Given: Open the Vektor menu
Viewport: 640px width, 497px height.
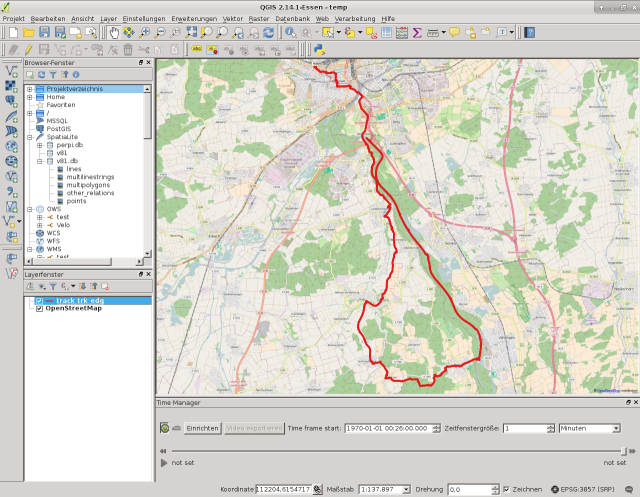Looking at the screenshot, I should tap(233, 19).
